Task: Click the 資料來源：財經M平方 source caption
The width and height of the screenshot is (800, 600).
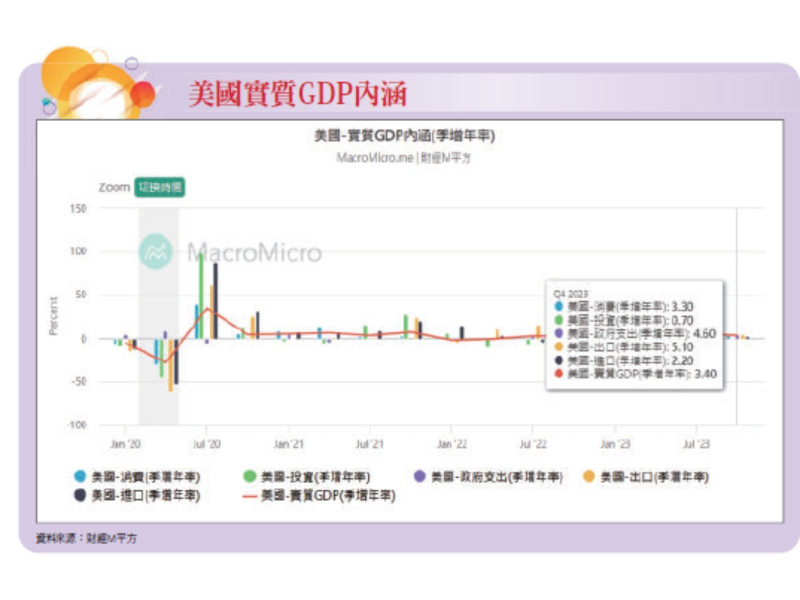Action: click(x=86, y=538)
